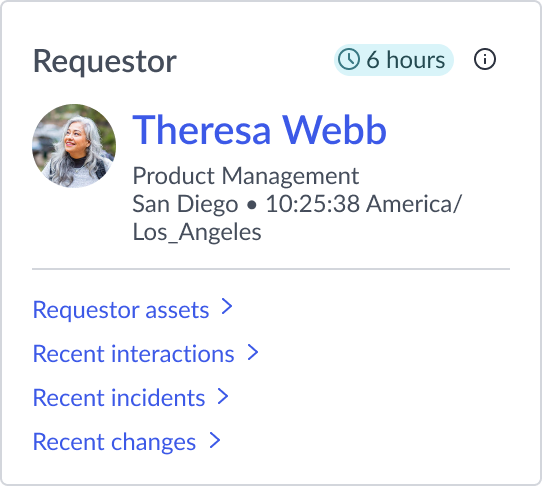The height and width of the screenshot is (486, 542).
Task: Expand the chevron next to Recent incidents
Action: coord(223,396)
